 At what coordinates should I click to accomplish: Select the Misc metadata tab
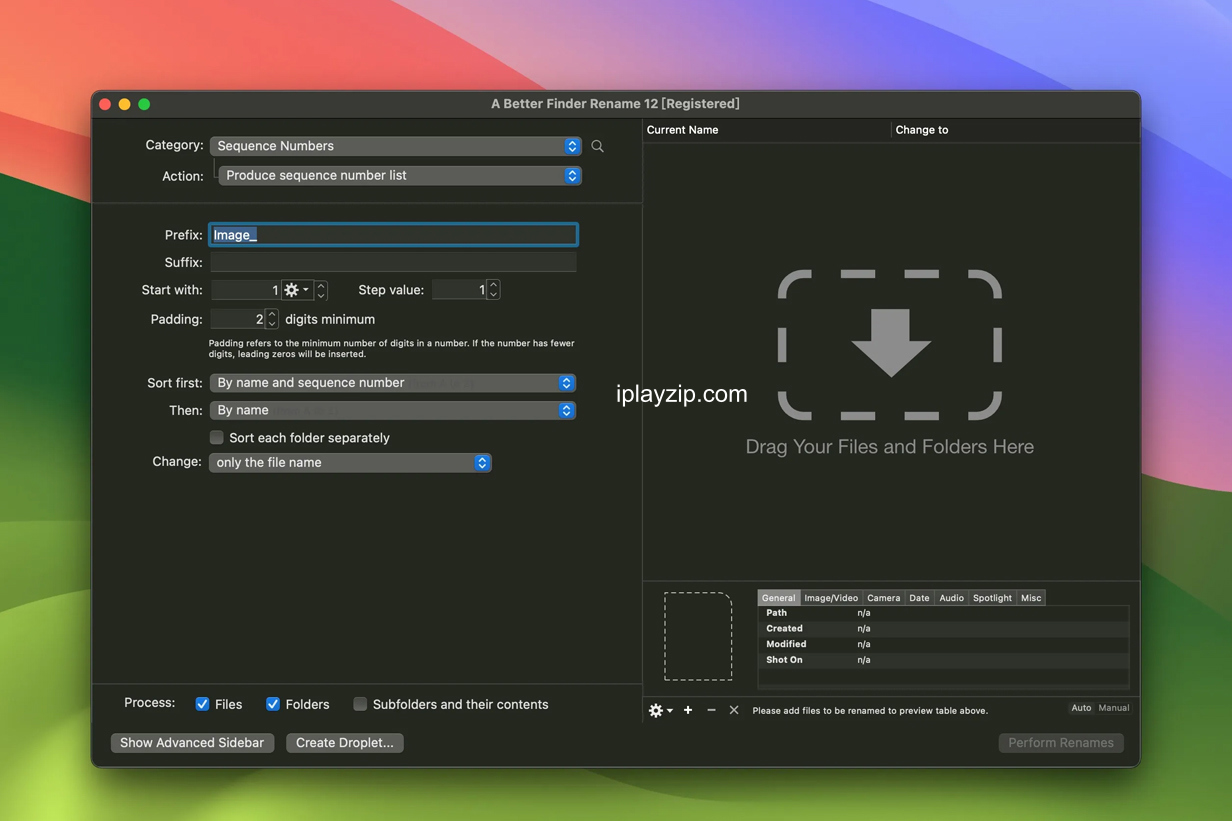1031,598
